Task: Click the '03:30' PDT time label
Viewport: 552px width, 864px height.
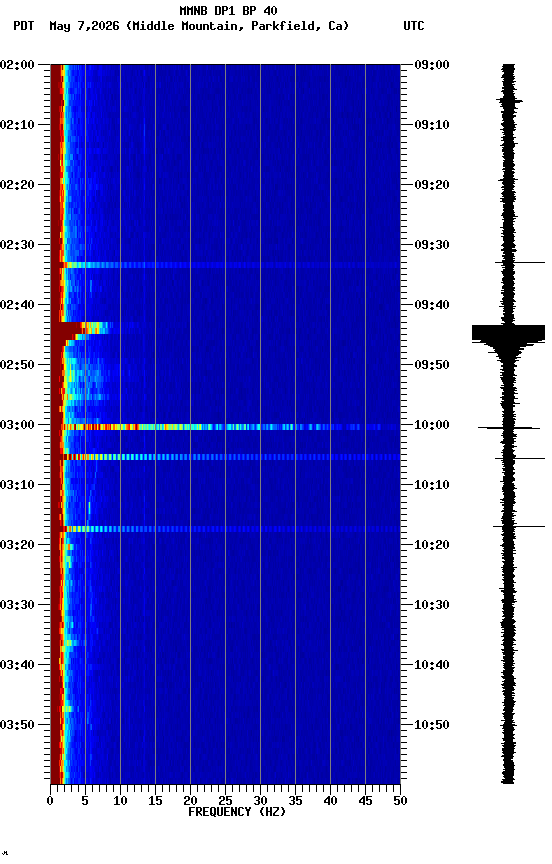Action: tap(17, 605)
